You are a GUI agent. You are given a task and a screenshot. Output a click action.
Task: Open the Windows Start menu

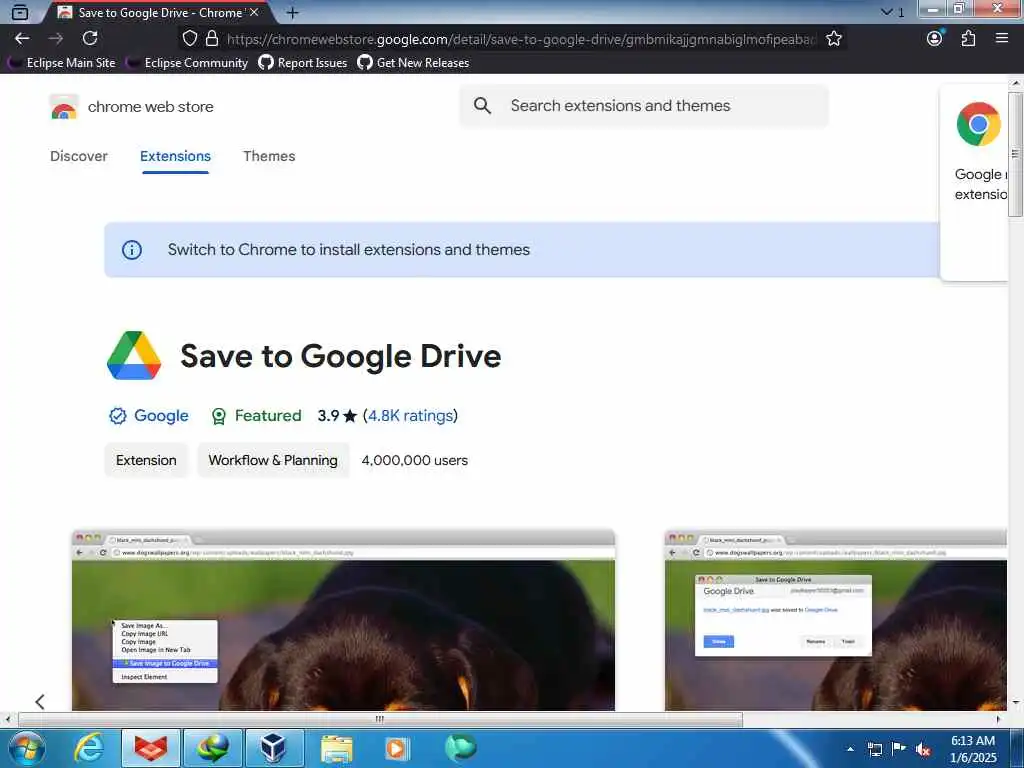point(27,748)
